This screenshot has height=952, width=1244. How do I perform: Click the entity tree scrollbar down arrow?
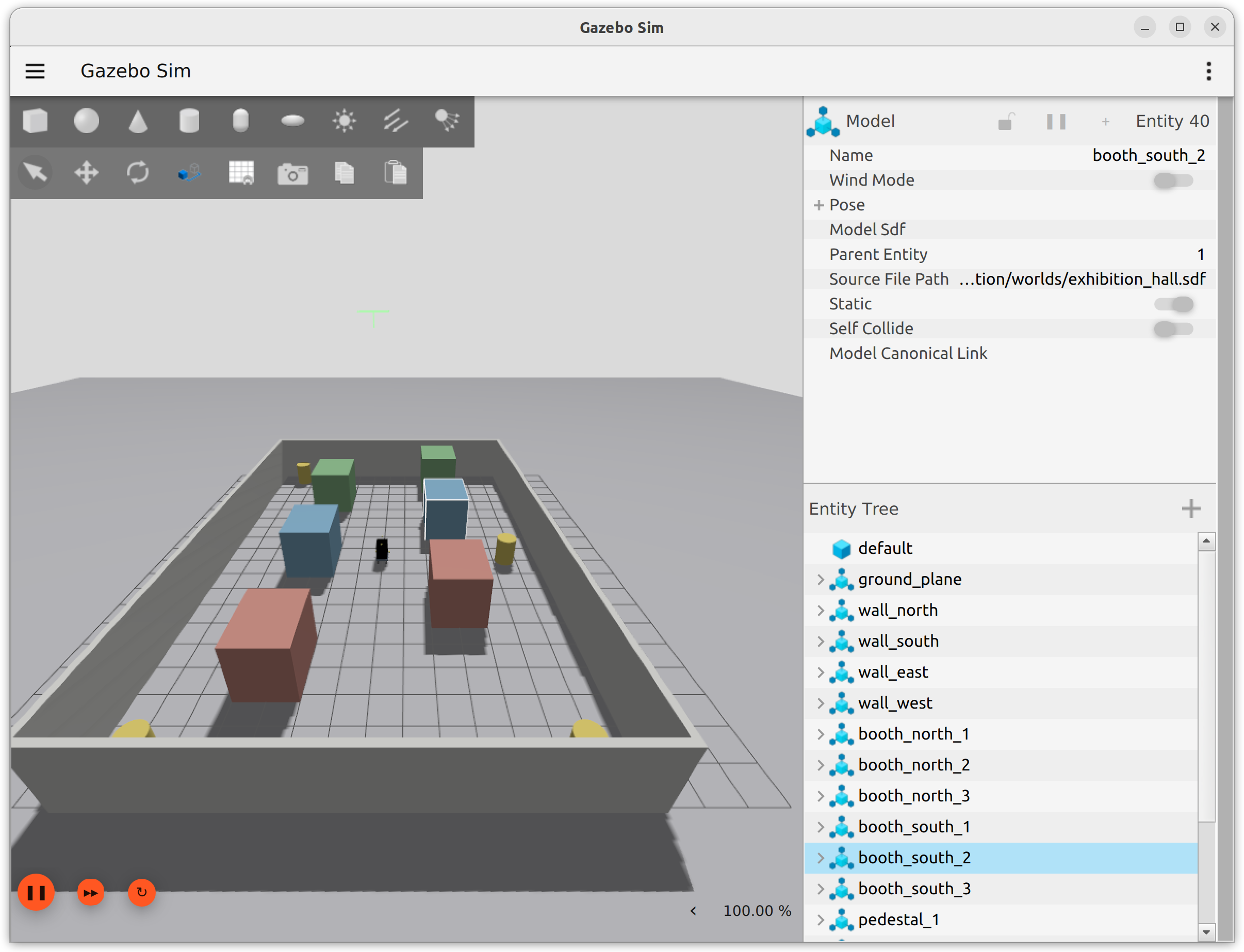[1206, 932]
